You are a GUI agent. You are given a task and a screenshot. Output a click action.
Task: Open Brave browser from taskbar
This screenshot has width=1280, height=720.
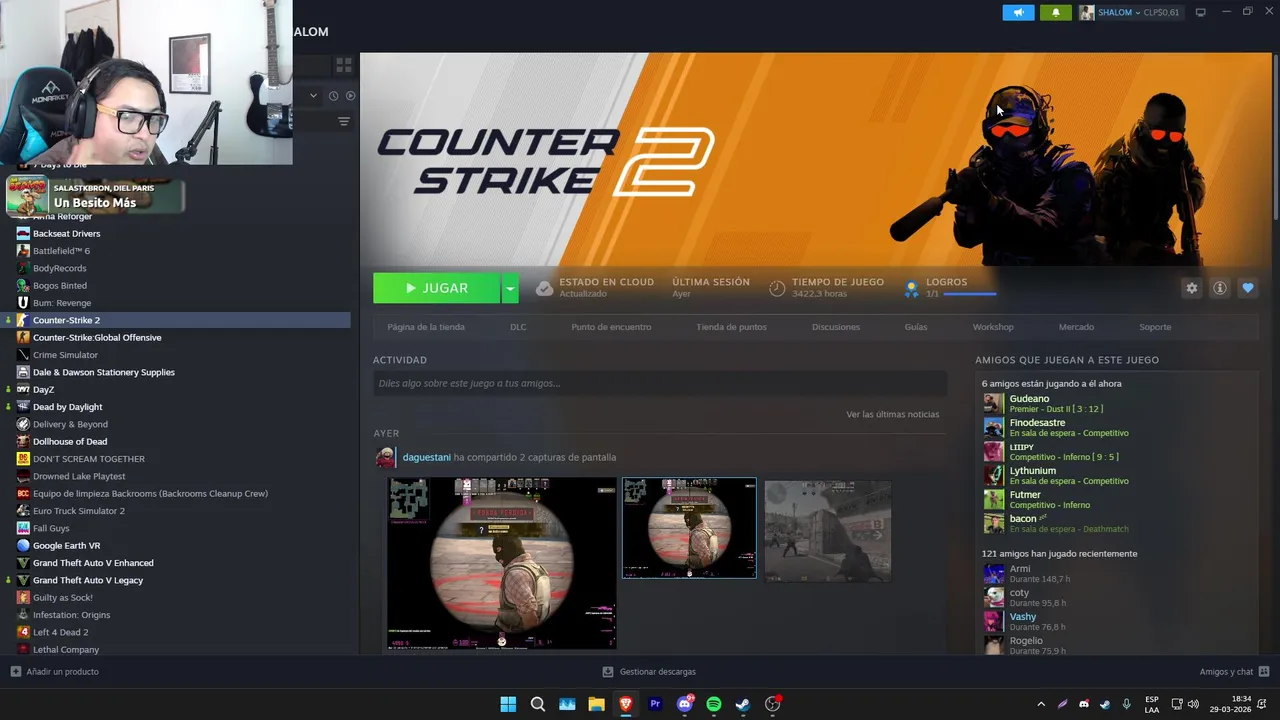(x=626, y=704)
